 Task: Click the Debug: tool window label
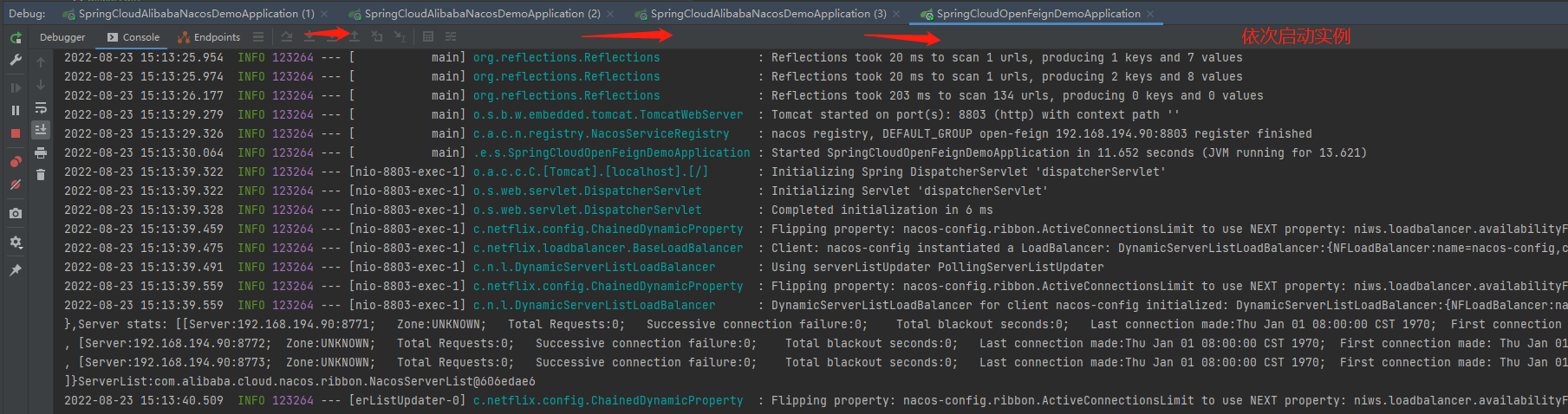27,14
